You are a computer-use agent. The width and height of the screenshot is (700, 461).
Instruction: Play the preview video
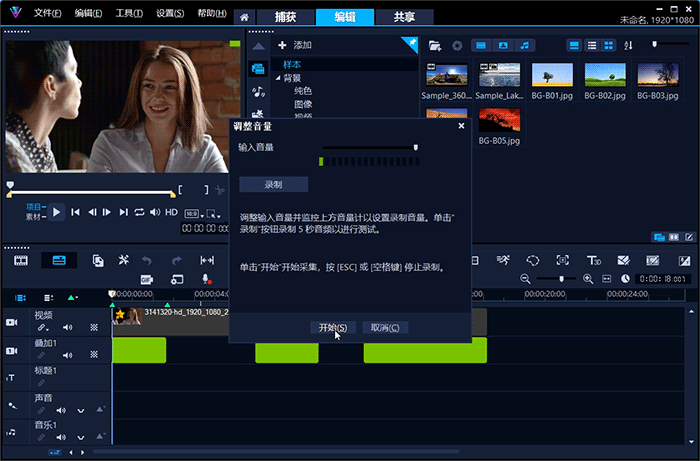click(56, 212)
